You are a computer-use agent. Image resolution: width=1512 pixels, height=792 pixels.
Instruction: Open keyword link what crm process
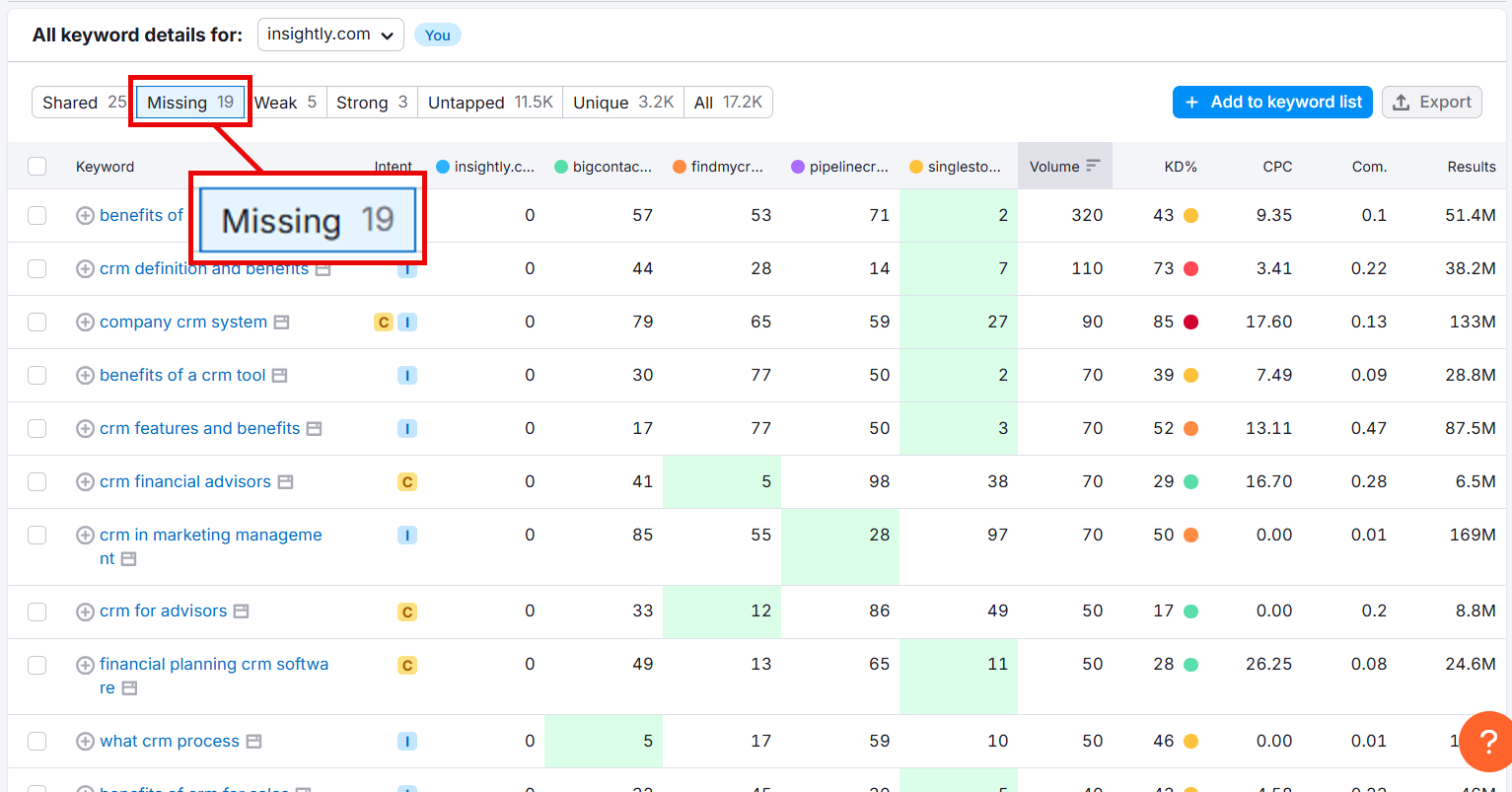(x=170, y=741)
